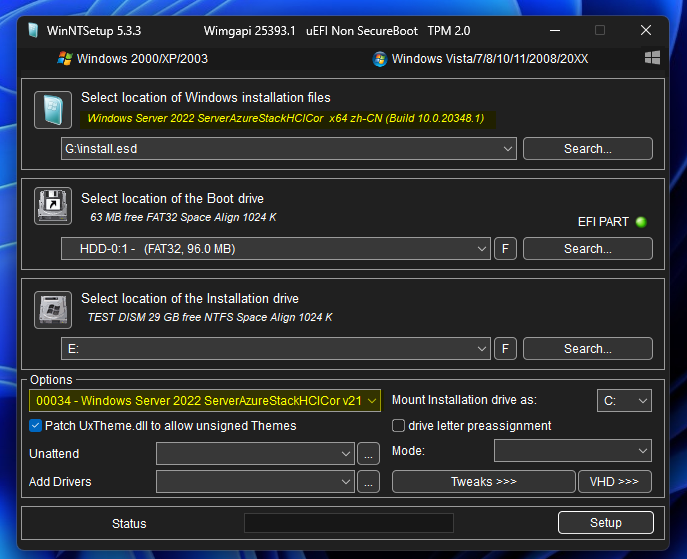This screenshot has width=687, height=559.
Task: Open the Windows Server 2022 edition dropdown
Action: coord(205,400)
